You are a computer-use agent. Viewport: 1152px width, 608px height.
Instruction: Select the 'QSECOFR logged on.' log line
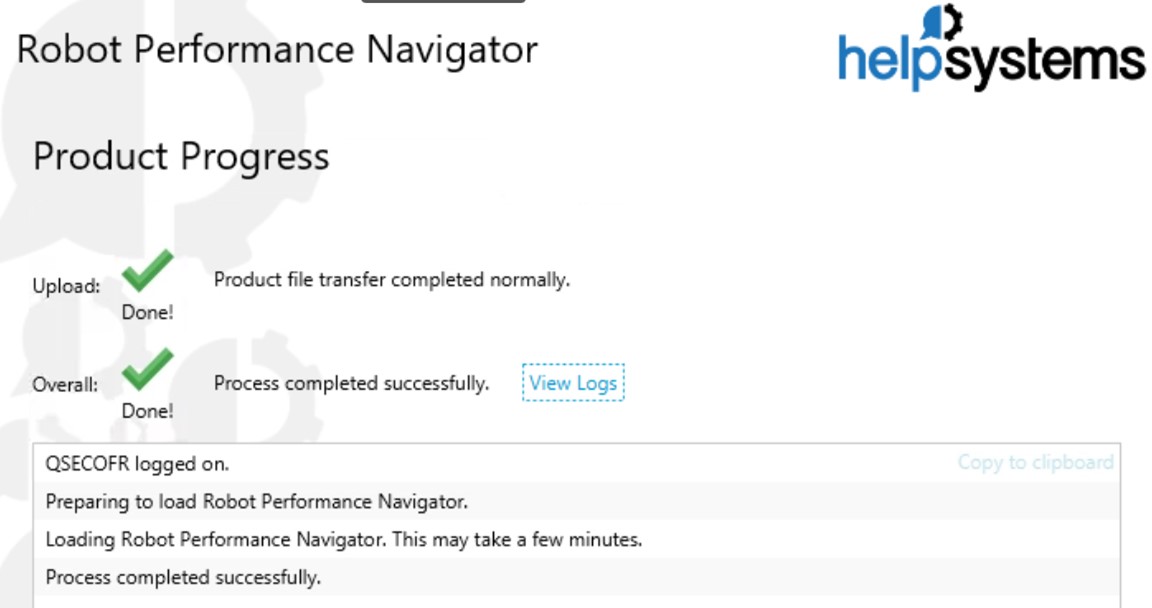[138, 464]
